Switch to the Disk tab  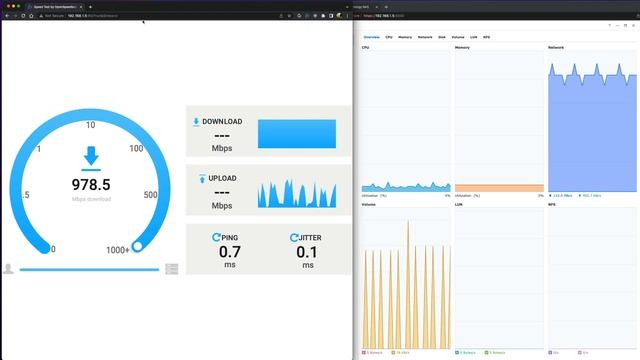[442, 37]
